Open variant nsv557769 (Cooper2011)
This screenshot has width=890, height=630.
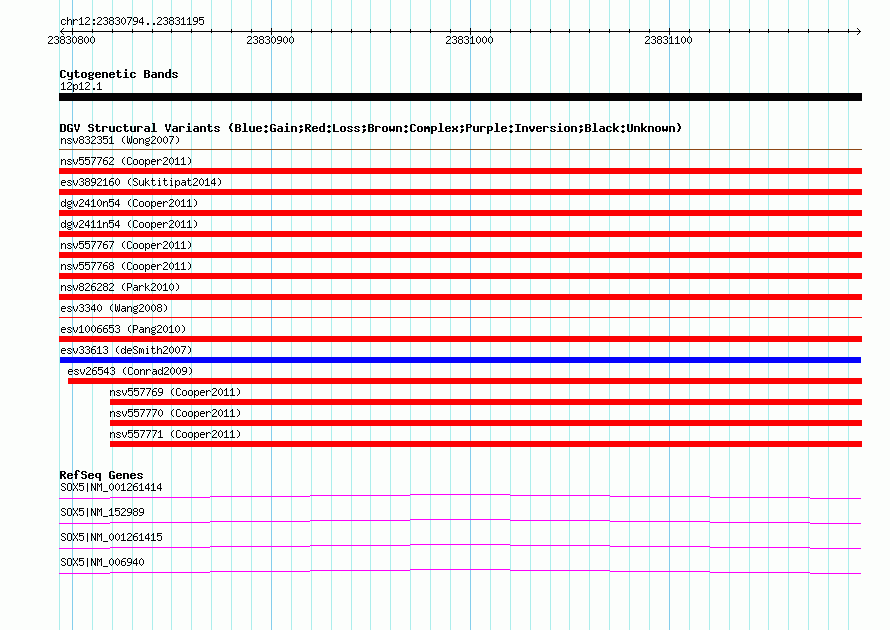pos(175,392)
